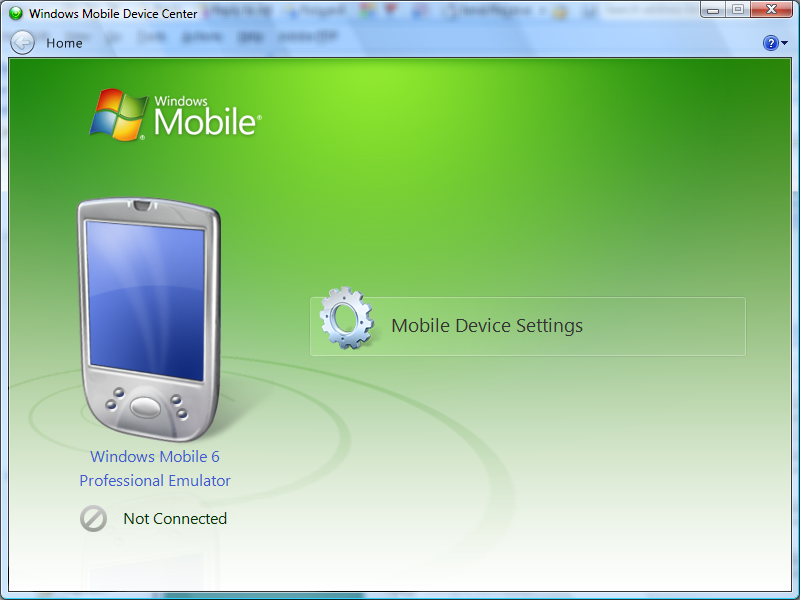Click the Not Connected status text
This screenshot has height=600, width=800.
tap(175, 518)
